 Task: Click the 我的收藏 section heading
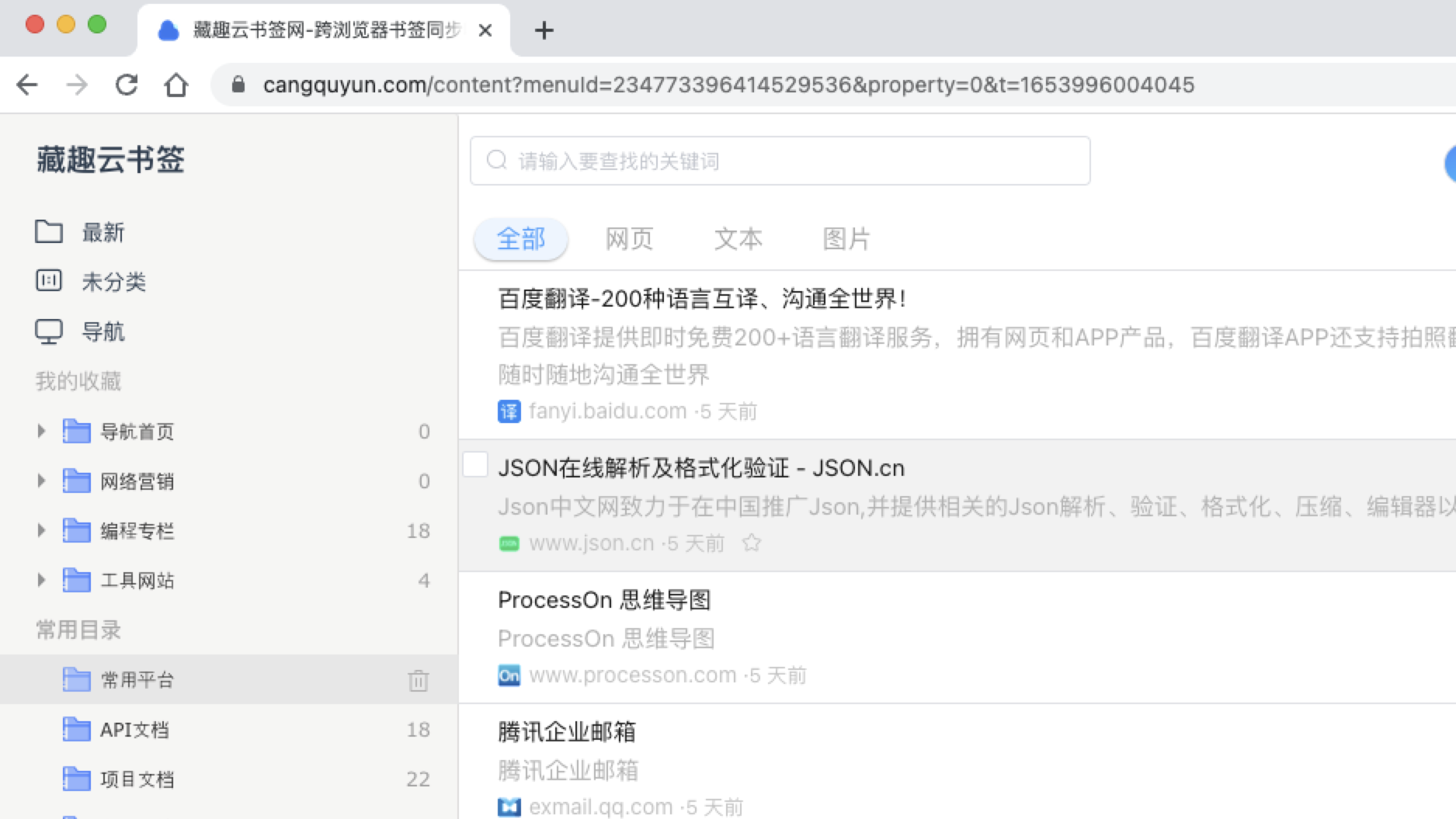(78, 381)
